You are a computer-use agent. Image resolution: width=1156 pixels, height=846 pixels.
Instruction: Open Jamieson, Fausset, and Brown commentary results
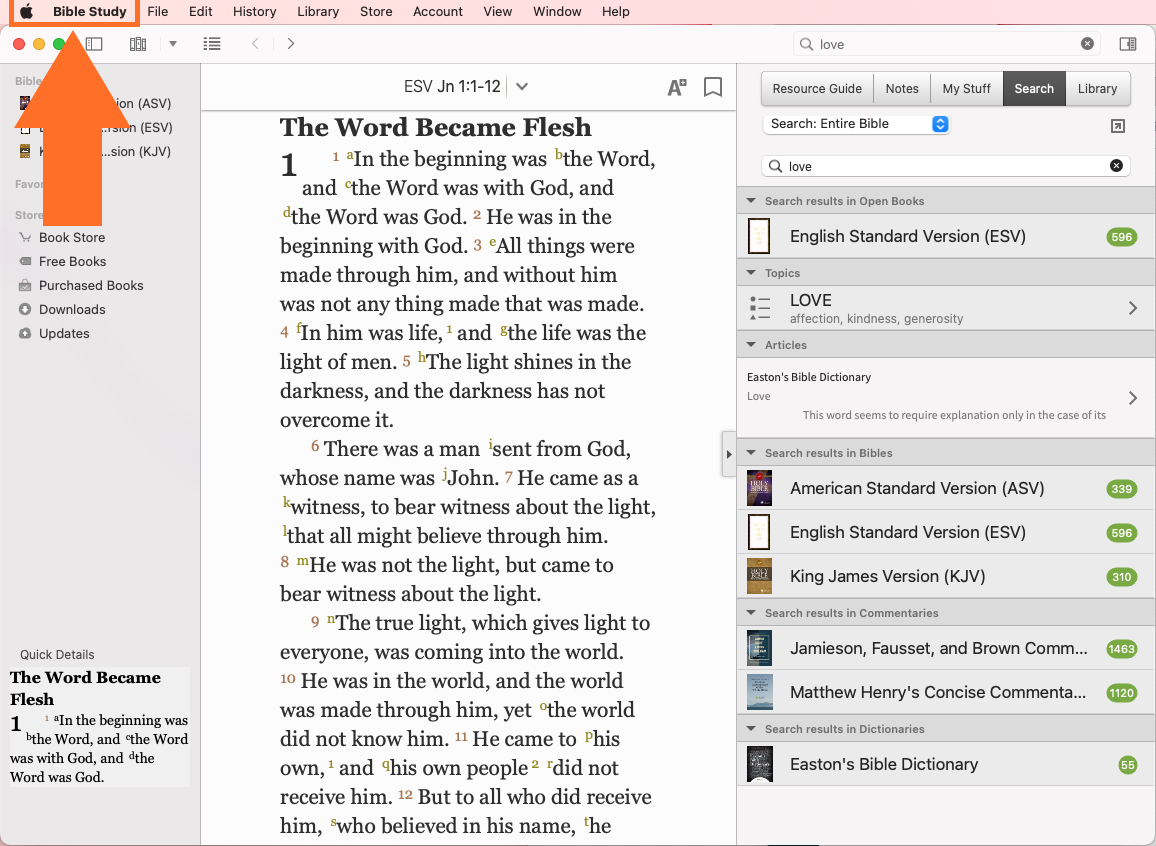pyautogui.click(x=946, y=649)
